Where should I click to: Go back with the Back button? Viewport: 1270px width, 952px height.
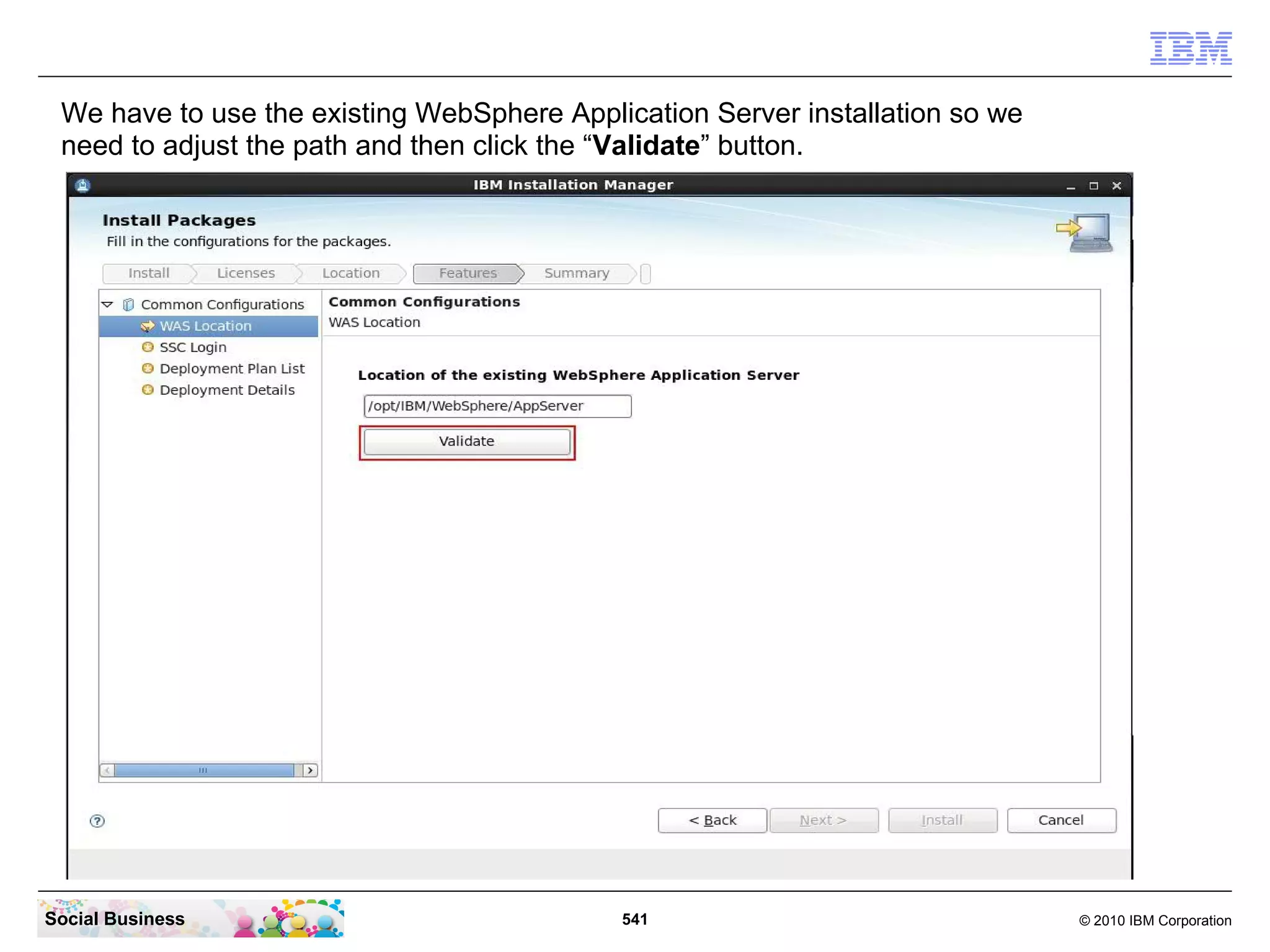(713, 820)
